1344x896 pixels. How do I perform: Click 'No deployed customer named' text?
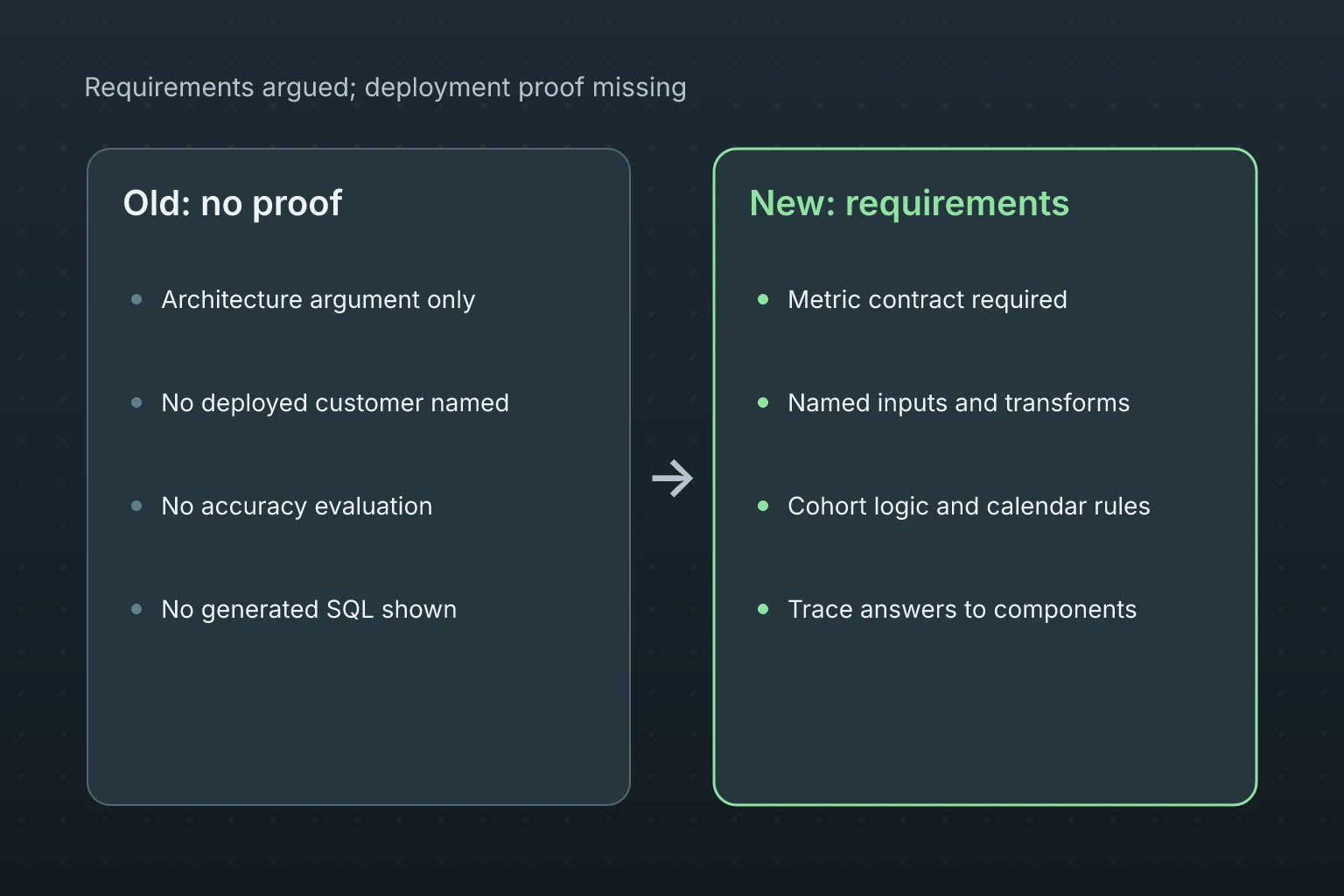pos(335,403)
